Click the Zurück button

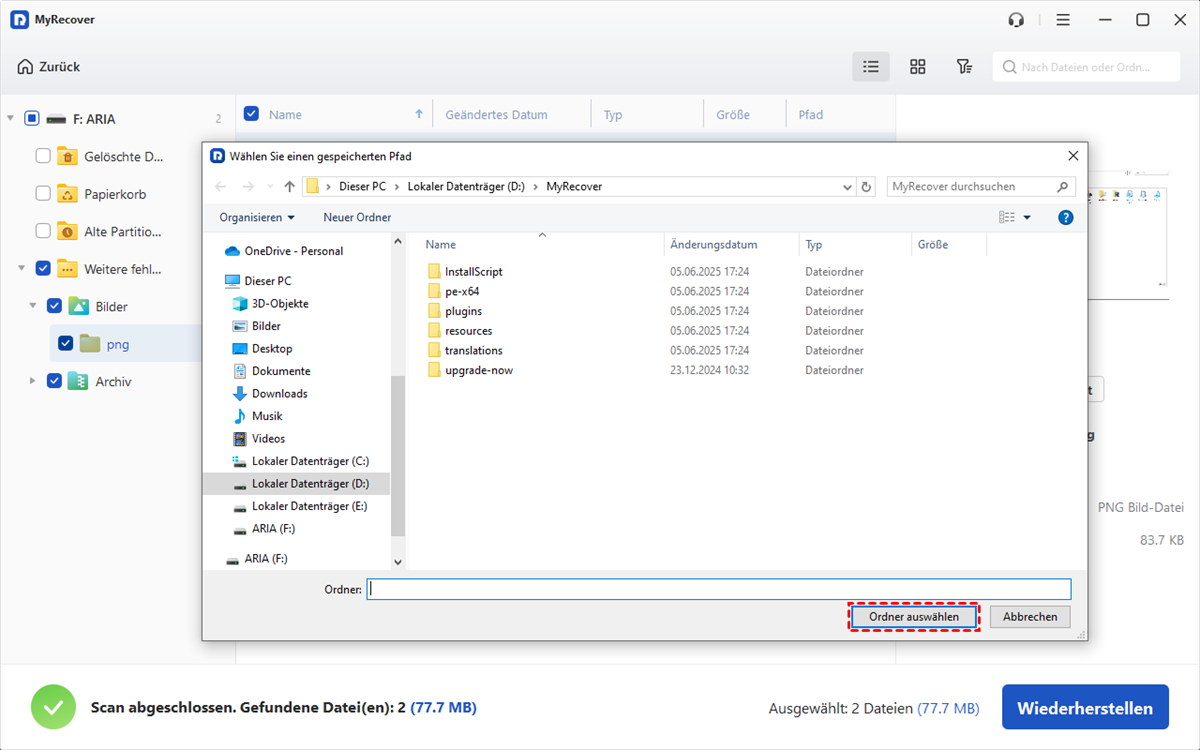48,67
